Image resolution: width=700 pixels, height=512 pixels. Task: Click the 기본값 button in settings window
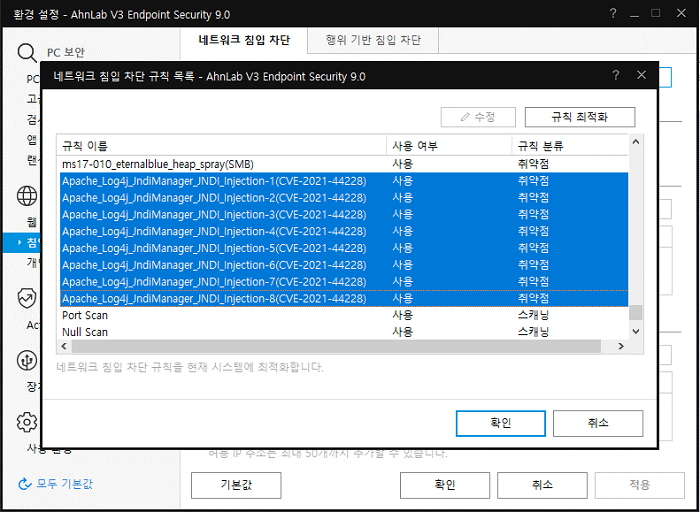[x=236, y=485]
